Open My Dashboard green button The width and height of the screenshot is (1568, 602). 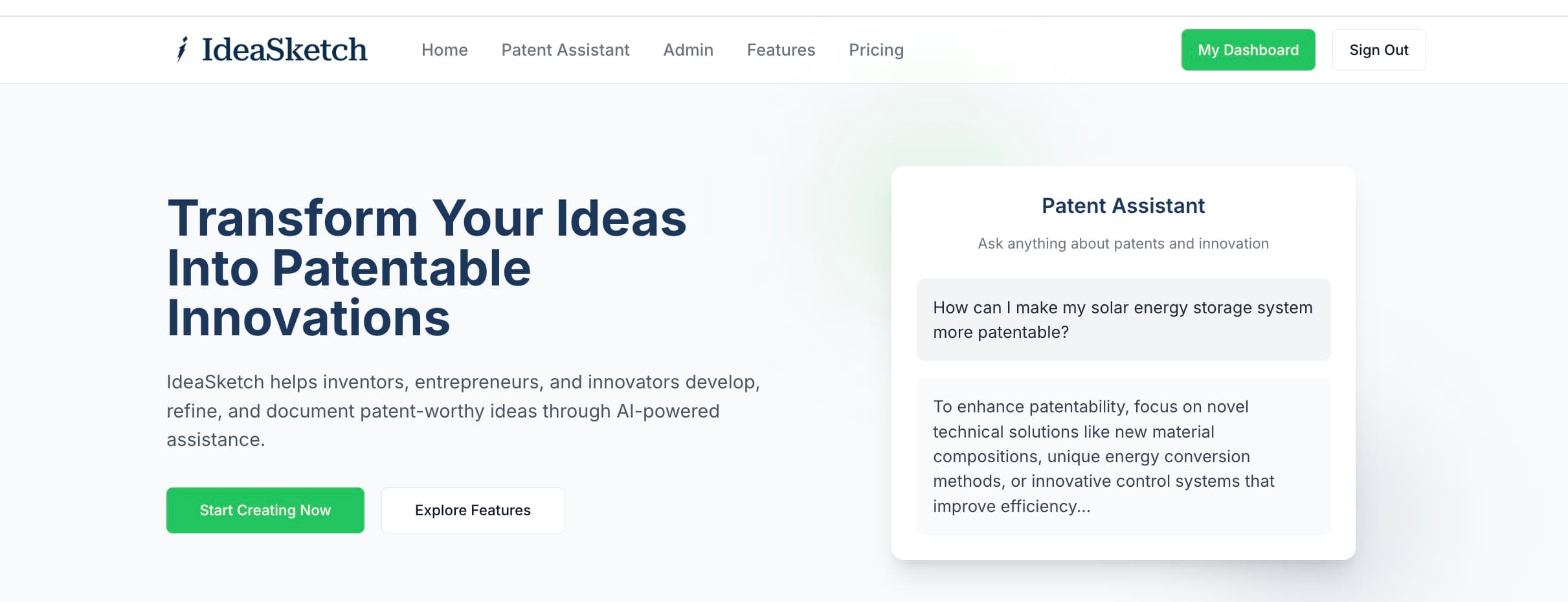click(1248, 50)
